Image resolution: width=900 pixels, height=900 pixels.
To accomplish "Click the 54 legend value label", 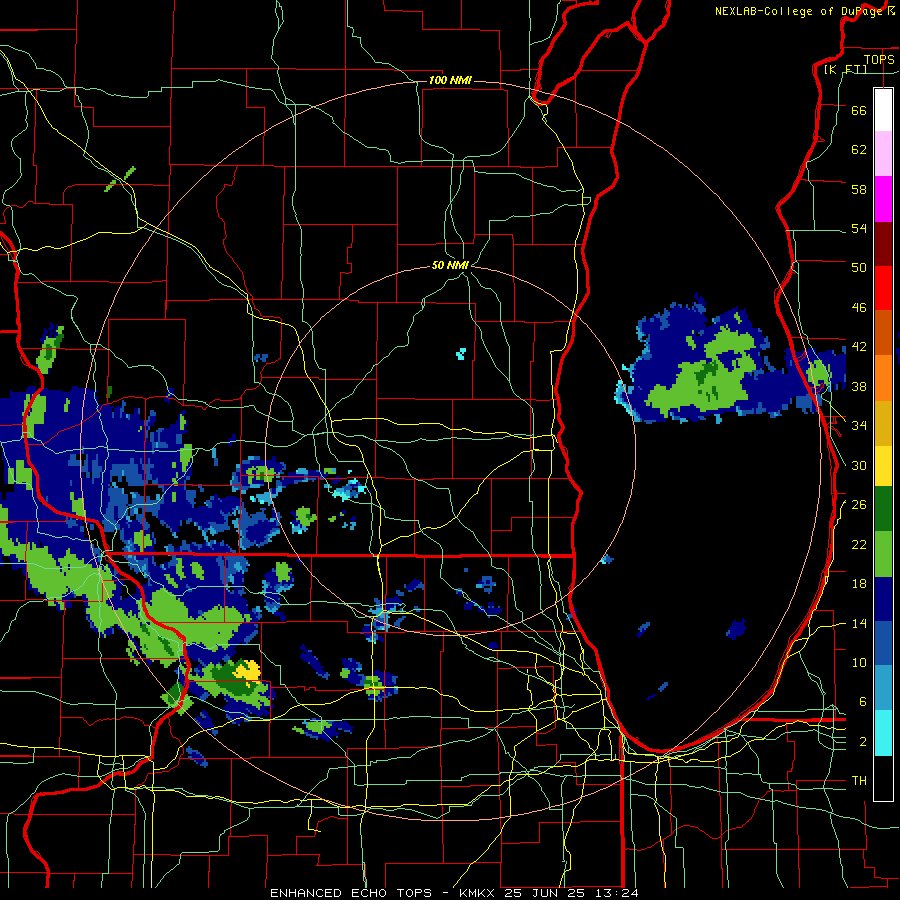I will [859, 228].
